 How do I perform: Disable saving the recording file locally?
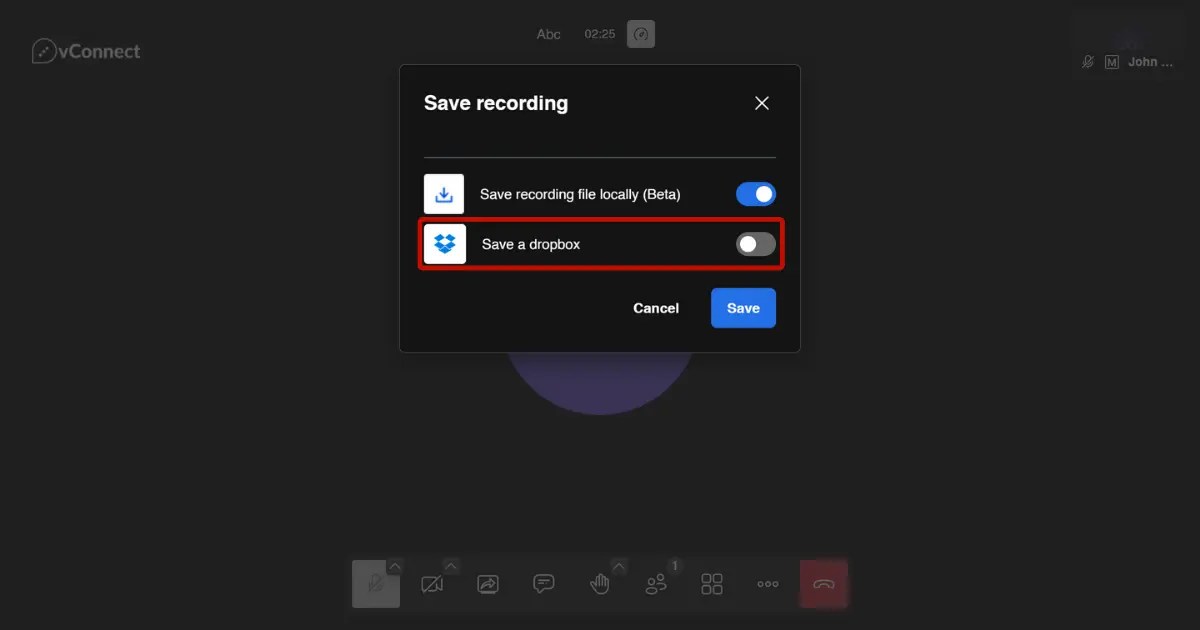[756, 193]
